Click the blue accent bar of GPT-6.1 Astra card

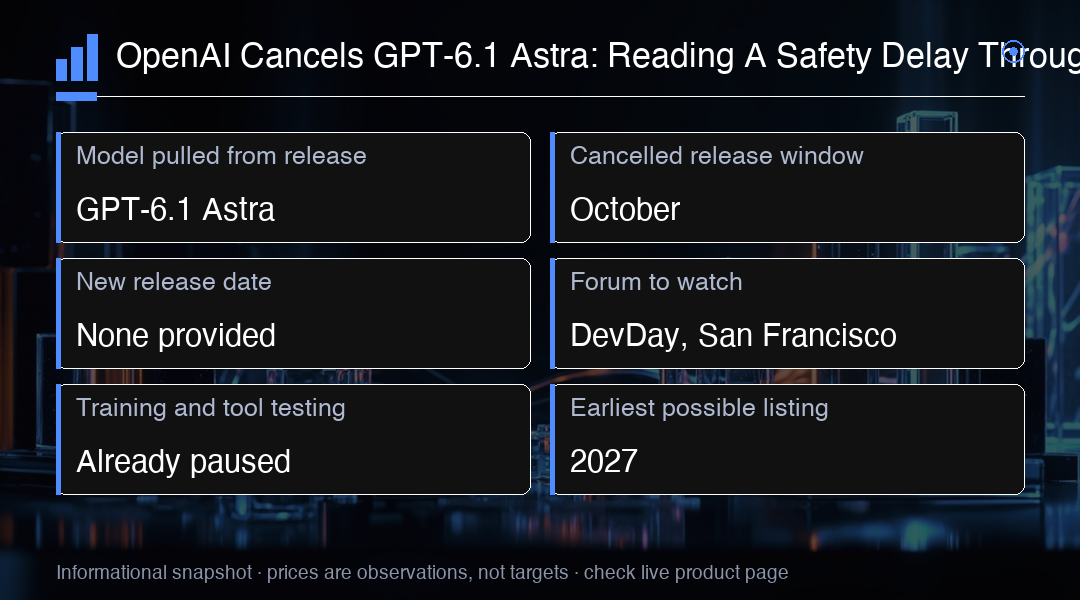point(59,187)
